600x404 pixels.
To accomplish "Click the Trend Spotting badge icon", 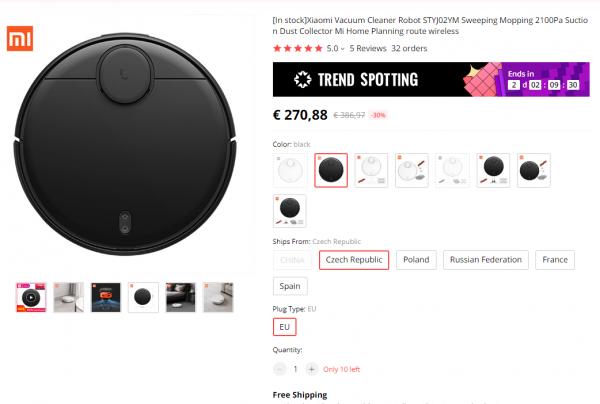I will tap(302, 80).
